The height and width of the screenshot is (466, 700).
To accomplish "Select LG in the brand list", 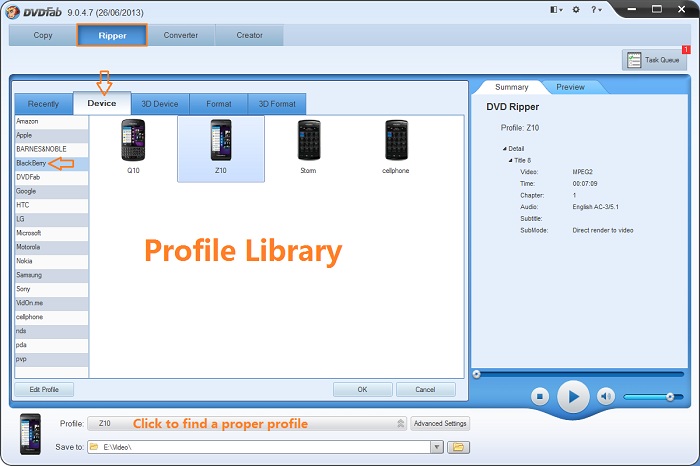I will (x=51, y=219).
